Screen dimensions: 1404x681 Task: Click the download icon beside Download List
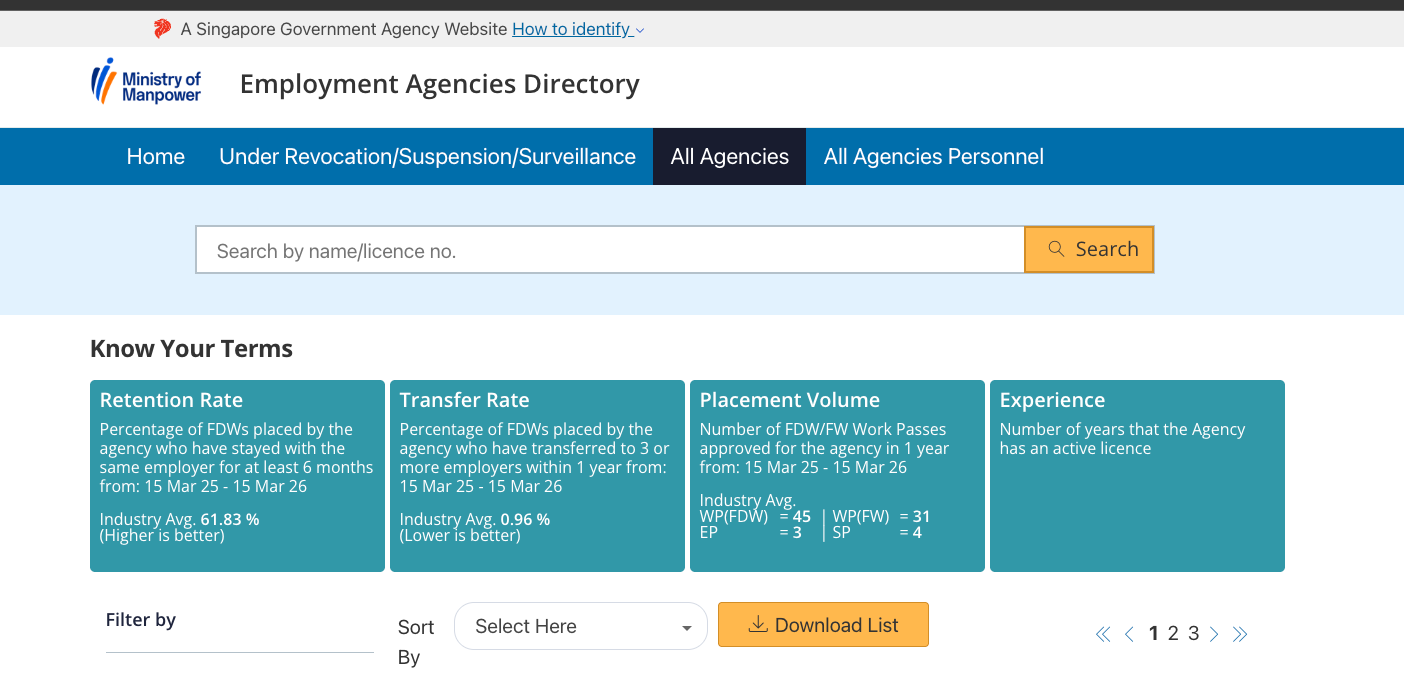coord(758,625)
